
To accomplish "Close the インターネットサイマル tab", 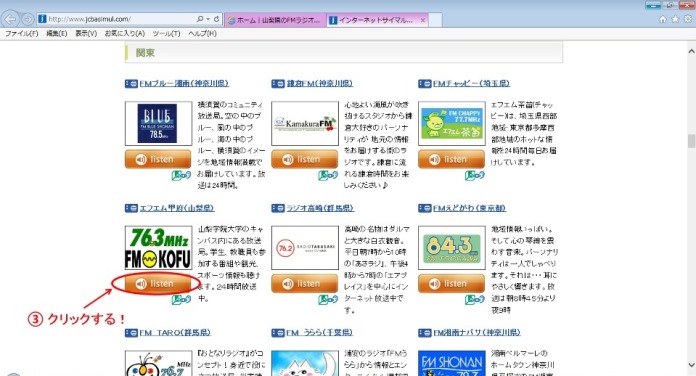I will tap(423, 20).
